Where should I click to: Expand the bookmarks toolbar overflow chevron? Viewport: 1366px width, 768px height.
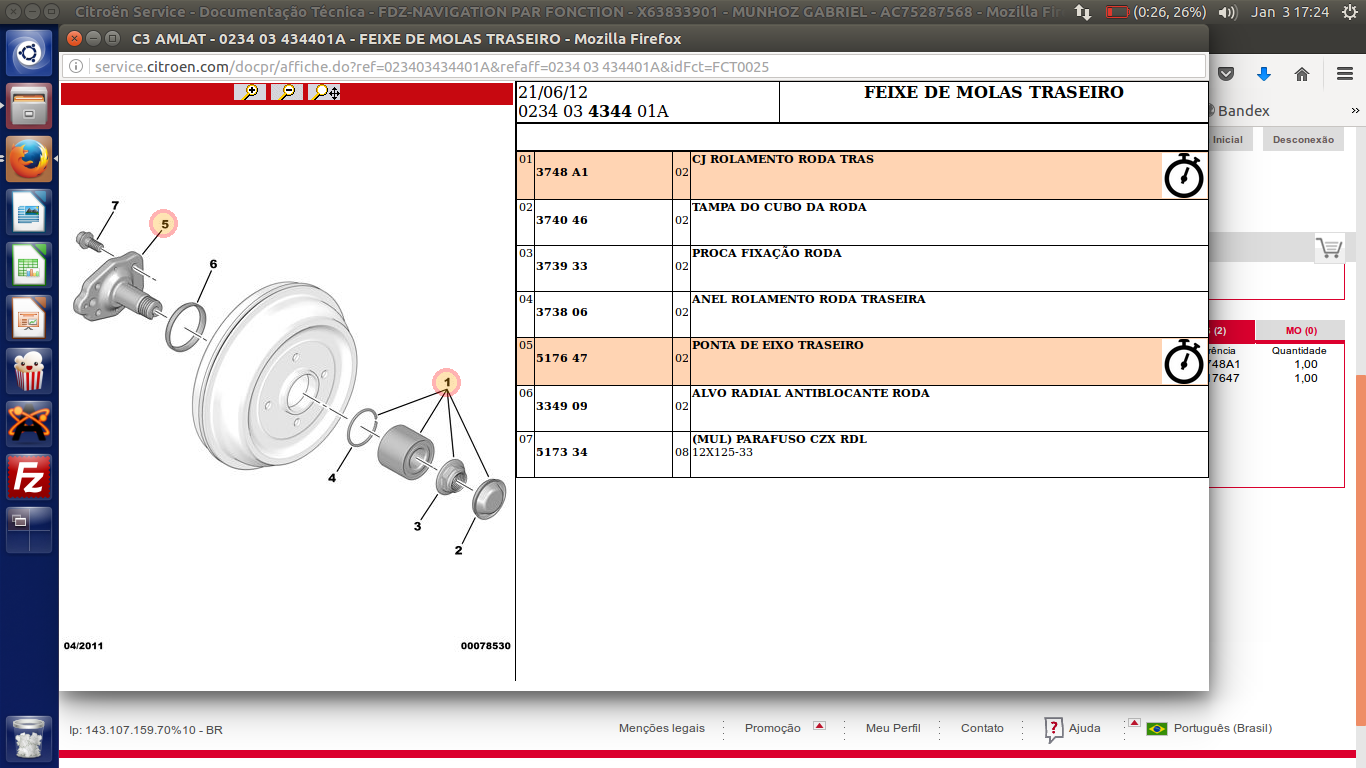click(x=1357, y=111)
